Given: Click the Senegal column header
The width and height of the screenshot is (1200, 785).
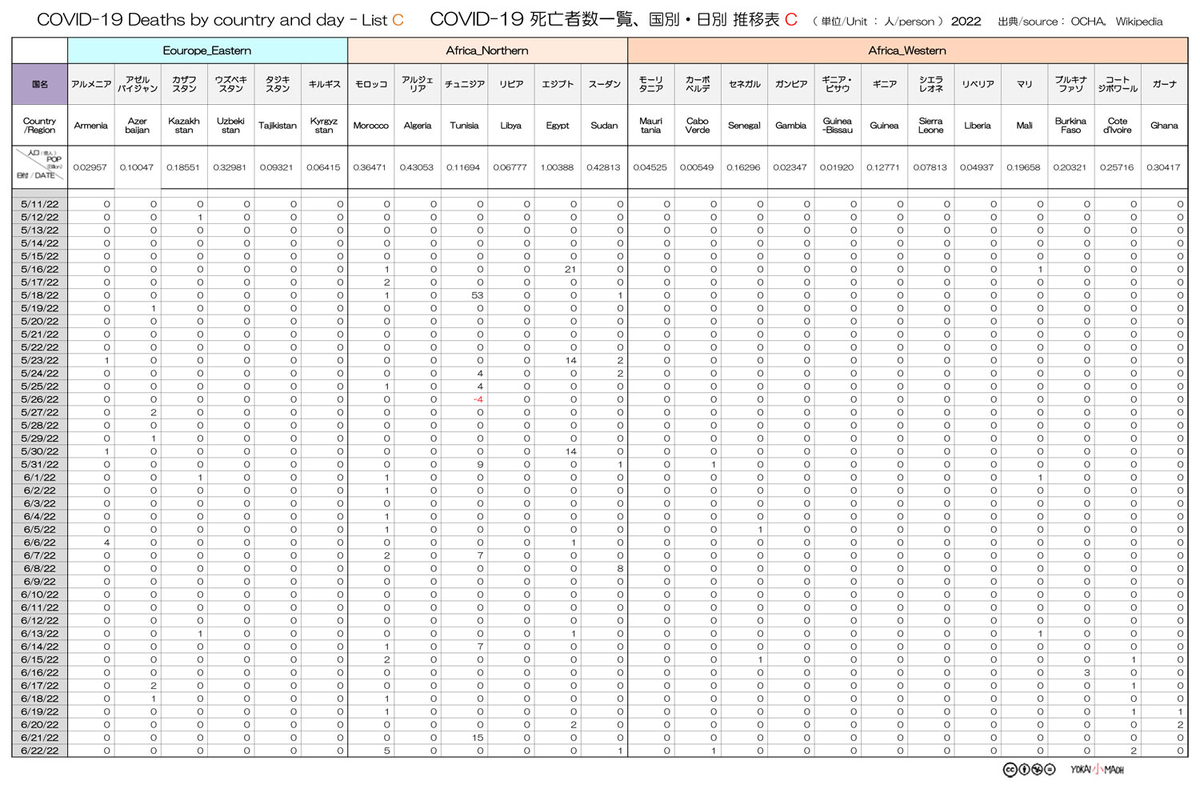Looking at the screenshot, I should click(743, 126).
